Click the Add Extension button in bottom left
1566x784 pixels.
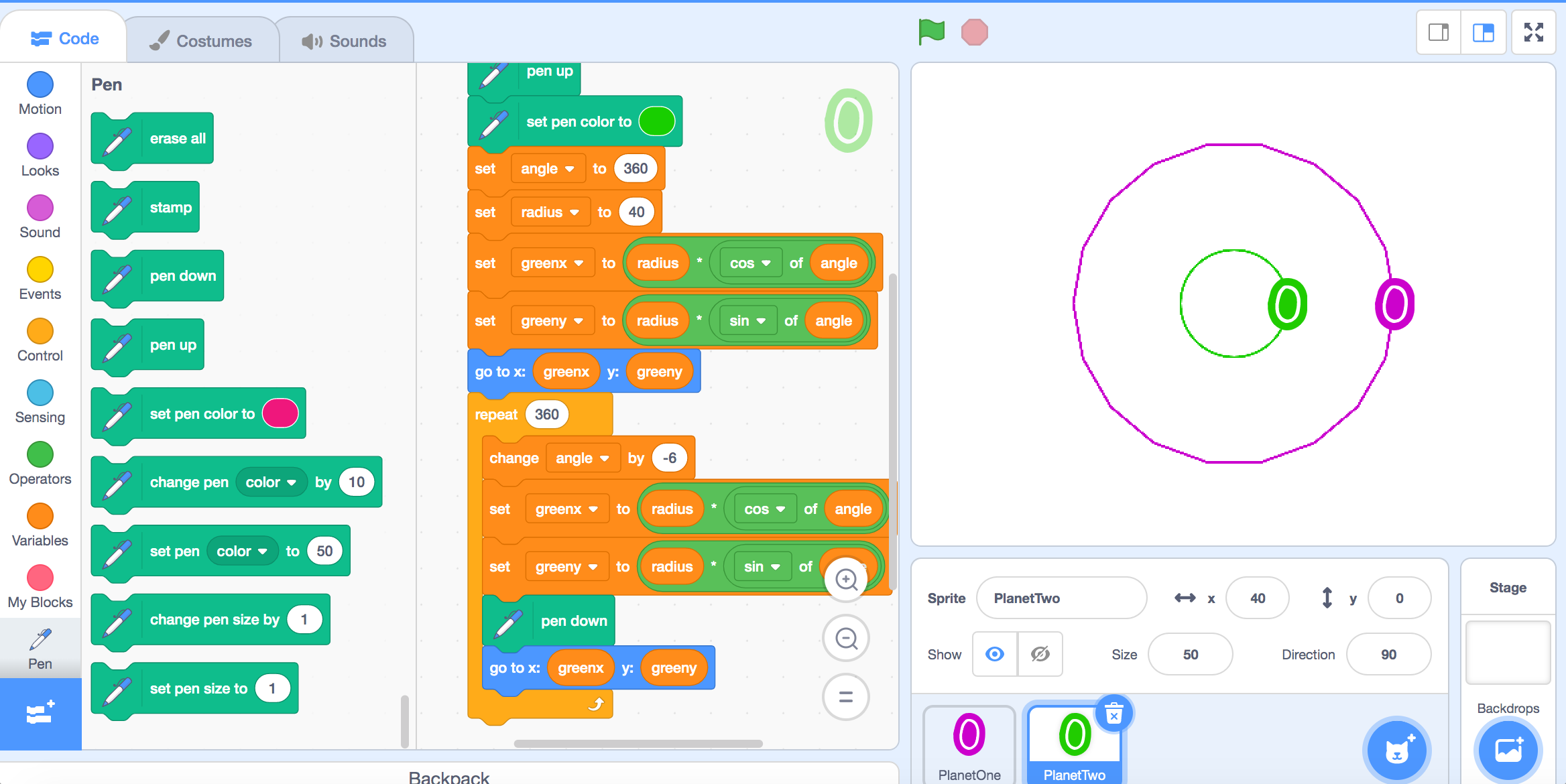(x=40, y=714)
